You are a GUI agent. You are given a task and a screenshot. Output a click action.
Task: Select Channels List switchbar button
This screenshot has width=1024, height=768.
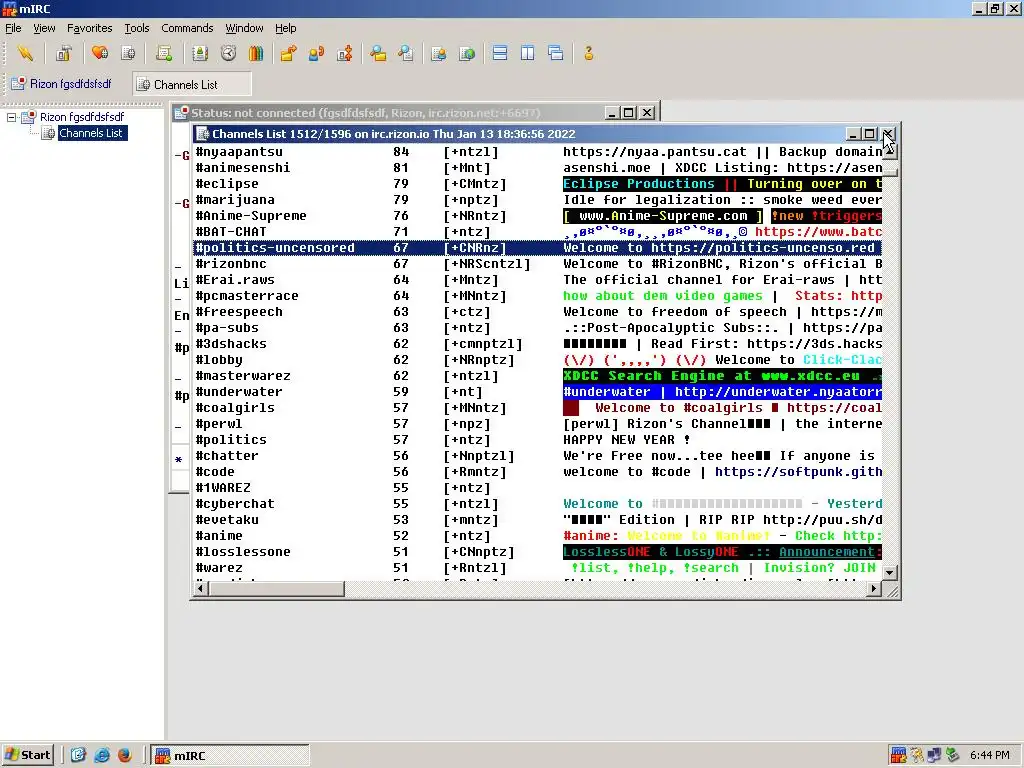pyautogui.click(x=192, y=84)
